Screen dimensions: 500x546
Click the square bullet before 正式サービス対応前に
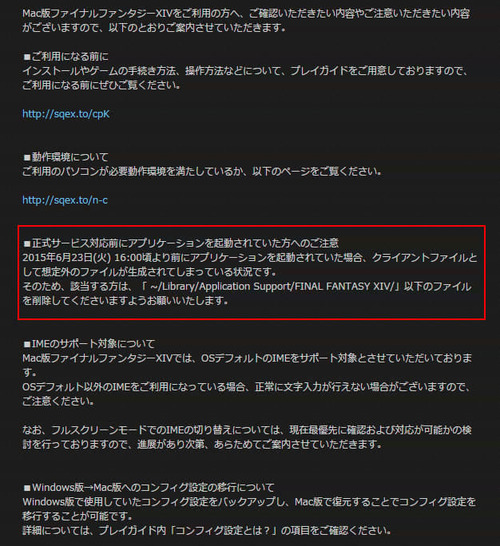27,243
